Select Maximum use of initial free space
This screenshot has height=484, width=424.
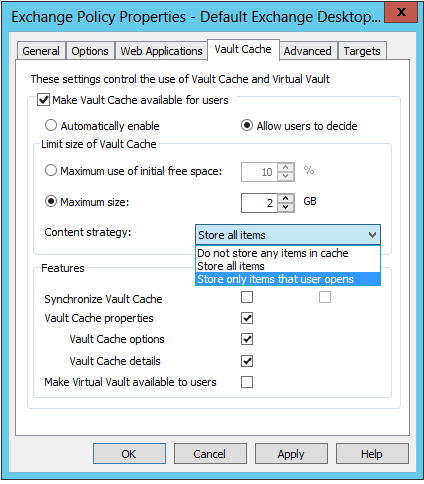[51, 170]
